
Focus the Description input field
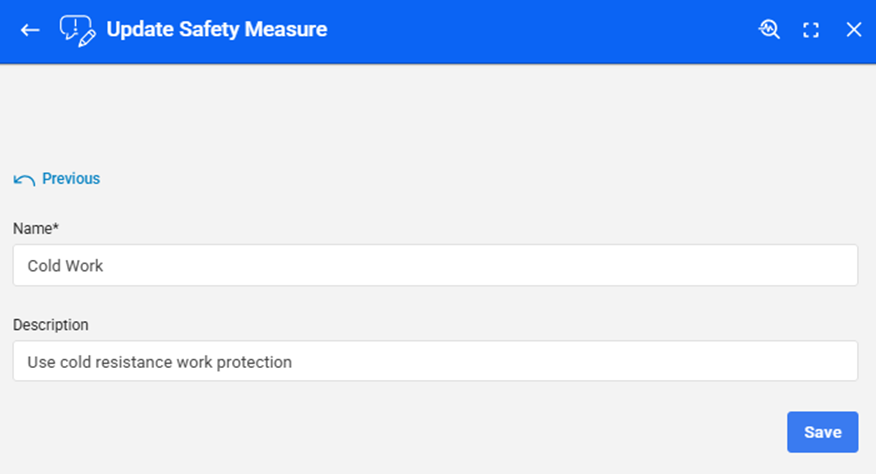coord(435,362)
